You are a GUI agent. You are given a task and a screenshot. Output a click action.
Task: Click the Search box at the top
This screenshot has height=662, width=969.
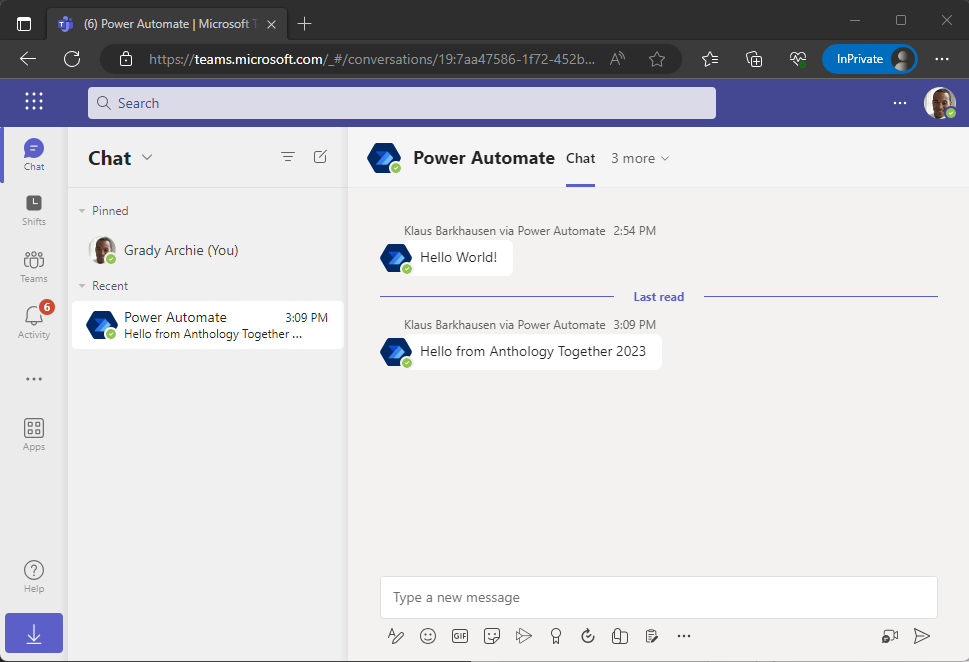[x=402, y=103]
